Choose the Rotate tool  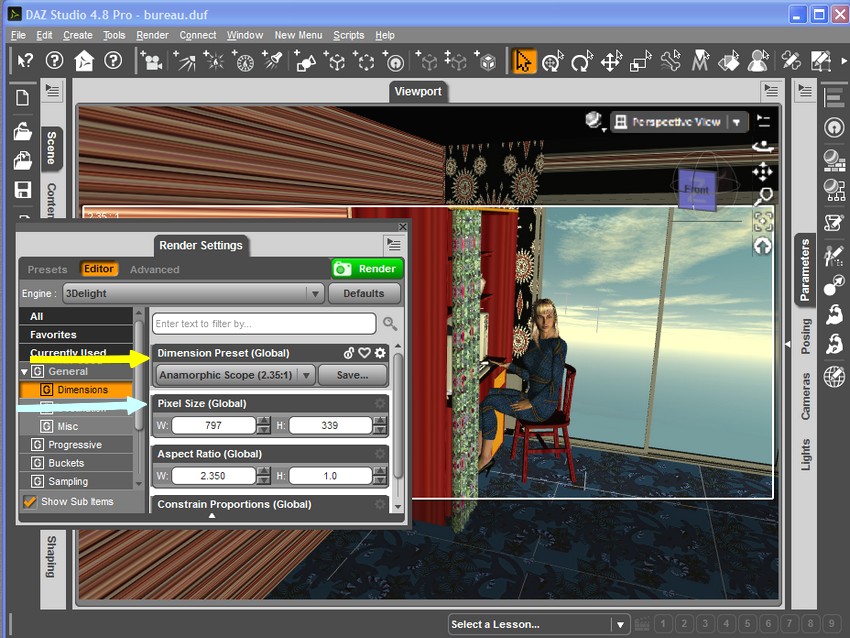coord(582,61)
